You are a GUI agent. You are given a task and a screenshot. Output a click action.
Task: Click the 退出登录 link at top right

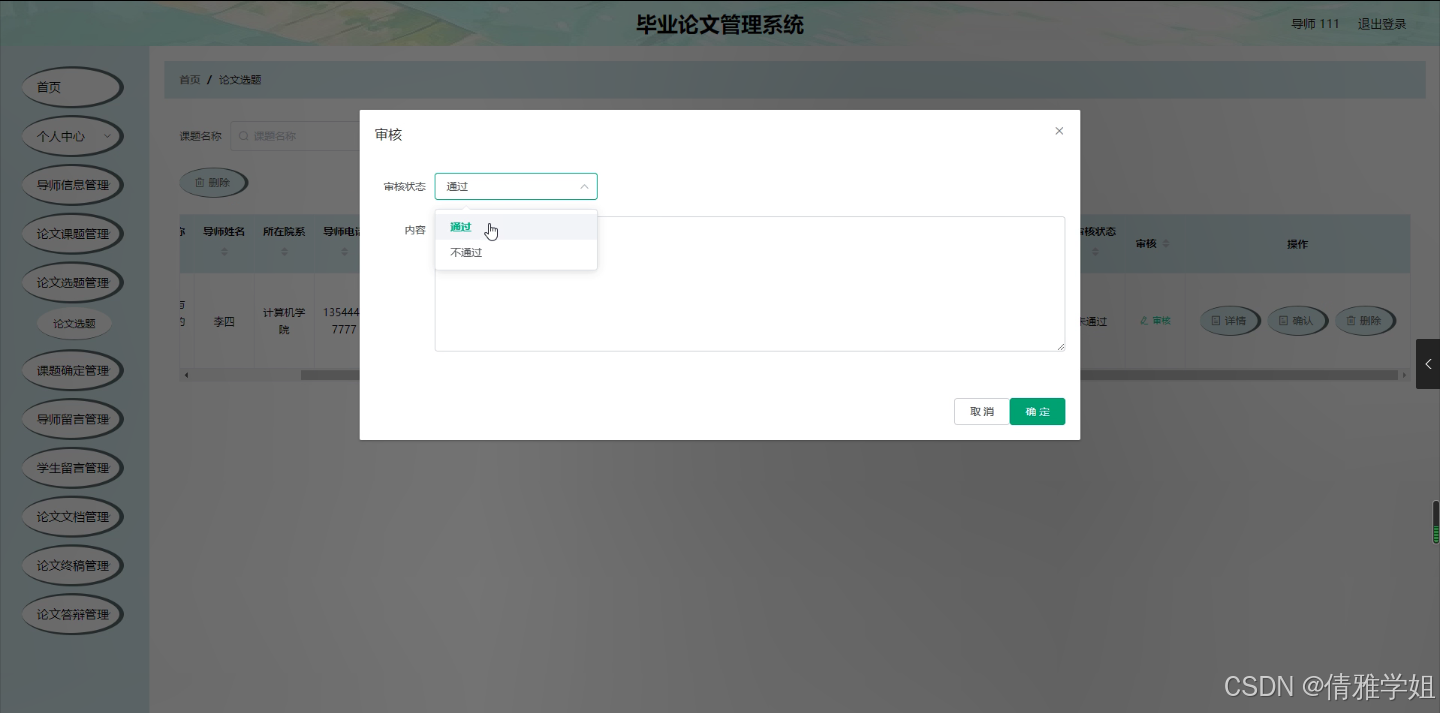click(x=1382, y=23)
